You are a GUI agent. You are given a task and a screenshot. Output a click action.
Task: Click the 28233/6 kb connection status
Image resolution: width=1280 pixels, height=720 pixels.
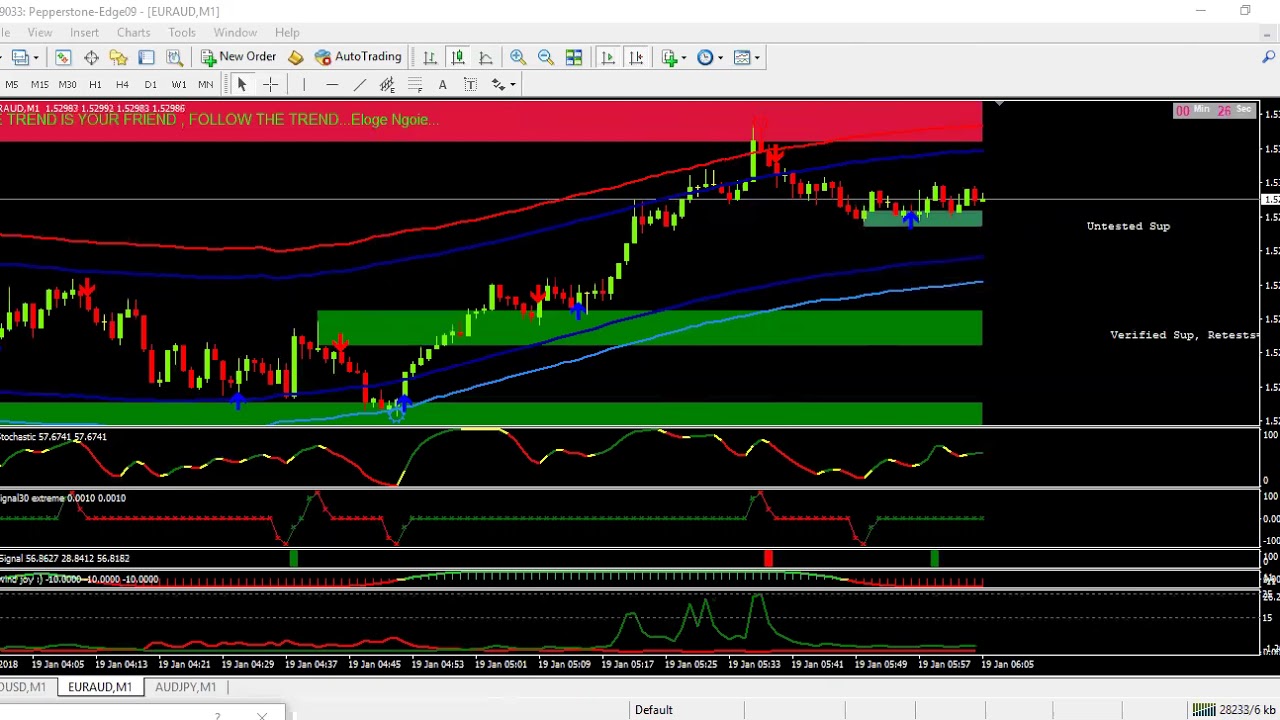click(x=1235, y=710)
